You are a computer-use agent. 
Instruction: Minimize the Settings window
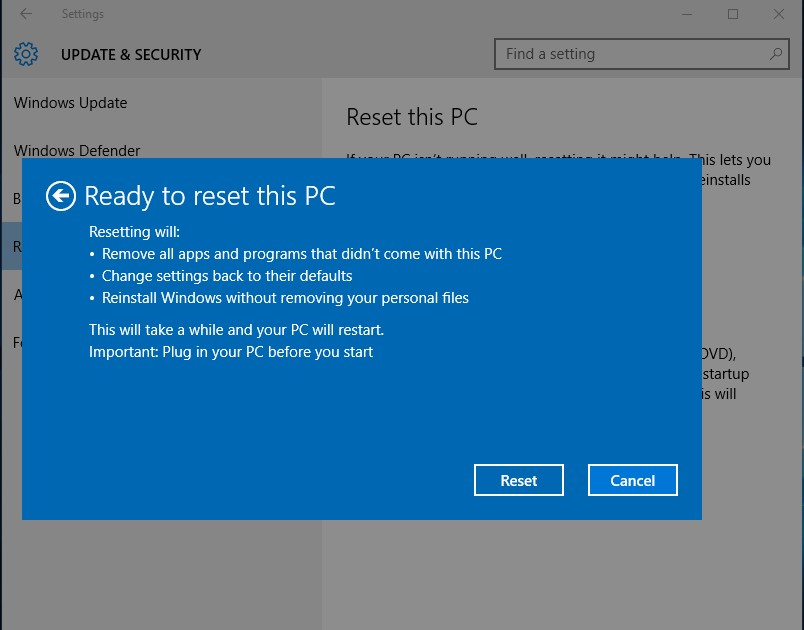click(x=687, y=14)
